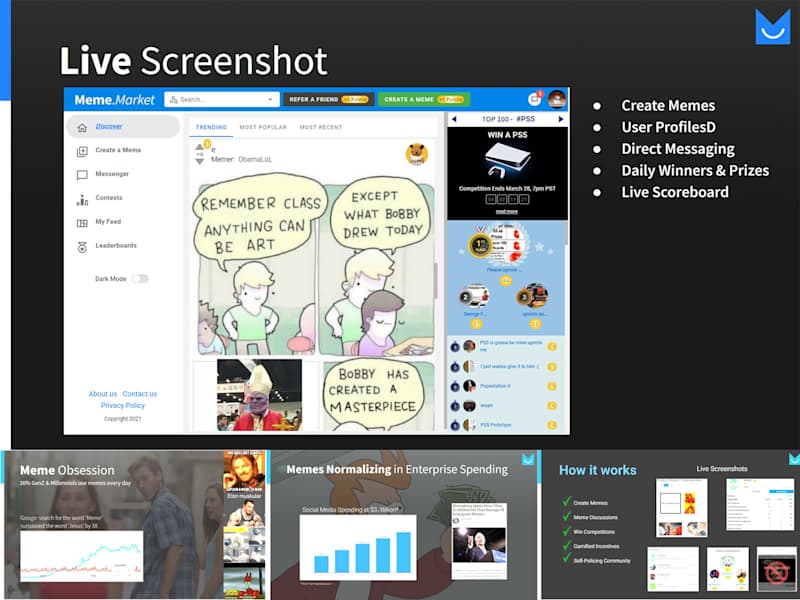The height and width of the screenshot is (600, 800).
Task: Click the My Feed icon
Action: tap(82, 223)
